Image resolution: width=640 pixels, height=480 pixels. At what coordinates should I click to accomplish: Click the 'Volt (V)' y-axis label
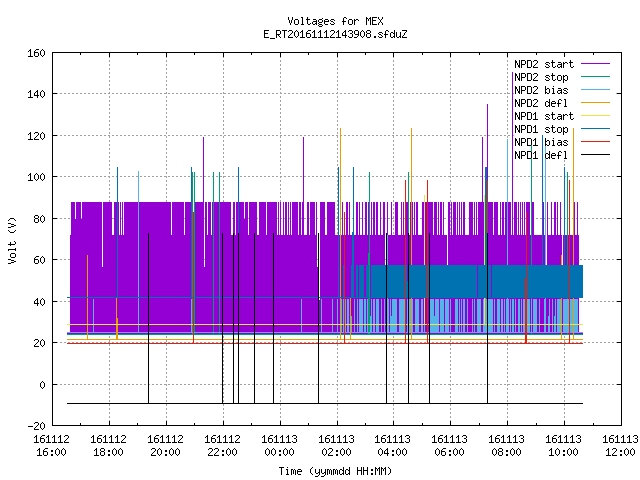click(12, 240)
